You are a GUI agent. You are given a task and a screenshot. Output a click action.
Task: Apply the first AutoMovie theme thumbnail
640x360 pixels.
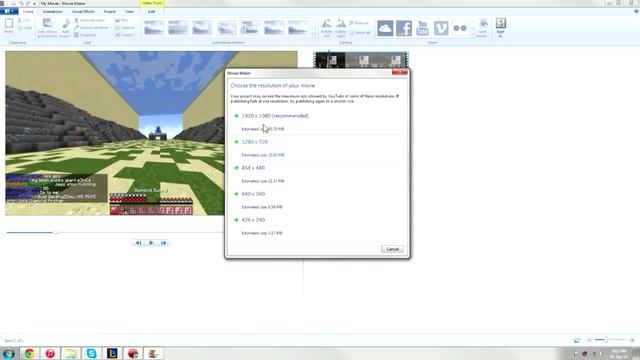click(154, 28)
